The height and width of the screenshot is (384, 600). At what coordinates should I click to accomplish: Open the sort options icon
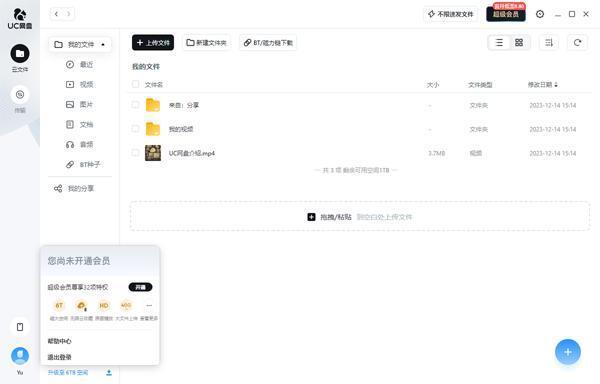point(549,42)
